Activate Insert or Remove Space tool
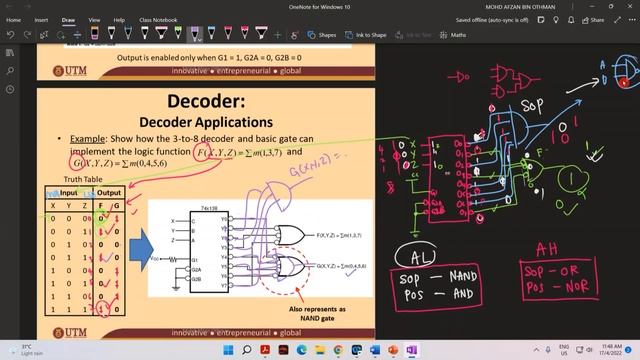This screenshot has width=640, height=360. (77, 35)
